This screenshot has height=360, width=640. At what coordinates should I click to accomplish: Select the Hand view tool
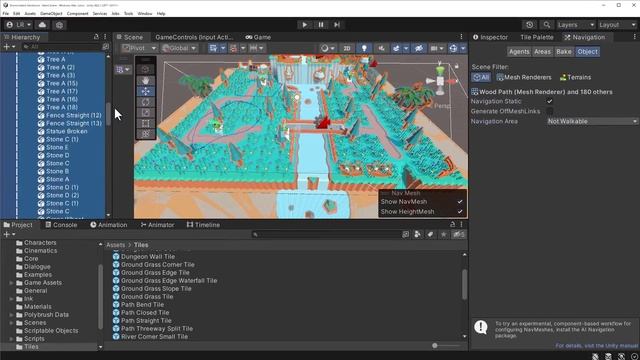click(x=145, y=80)
